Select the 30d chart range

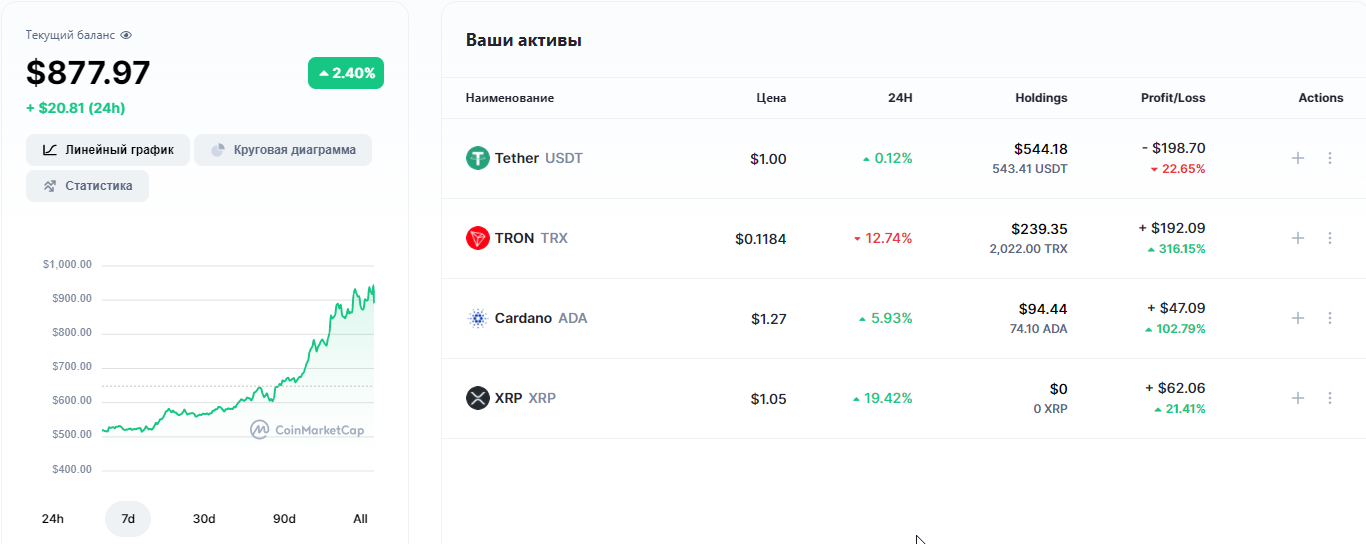coord(204,519)
